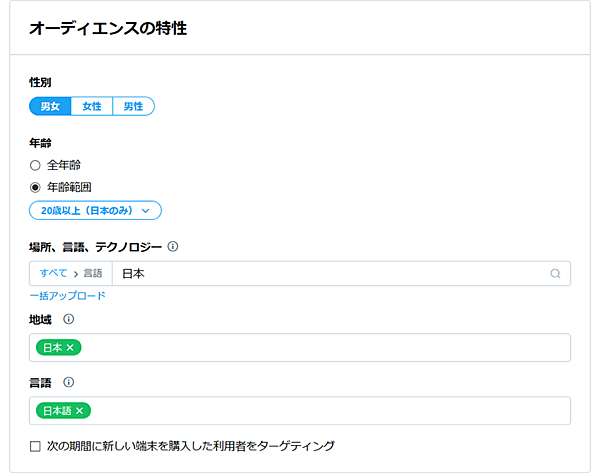Click the 言語 breadcrumb filter
The width and height of the screenshot is (600, 473).
tap(93, 273)
